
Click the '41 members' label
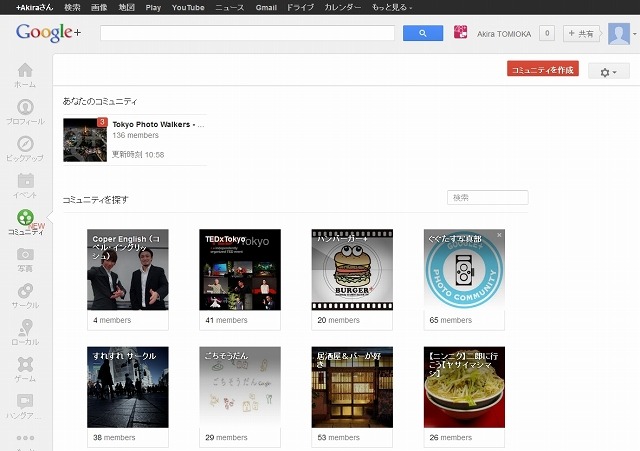(226, 320)
